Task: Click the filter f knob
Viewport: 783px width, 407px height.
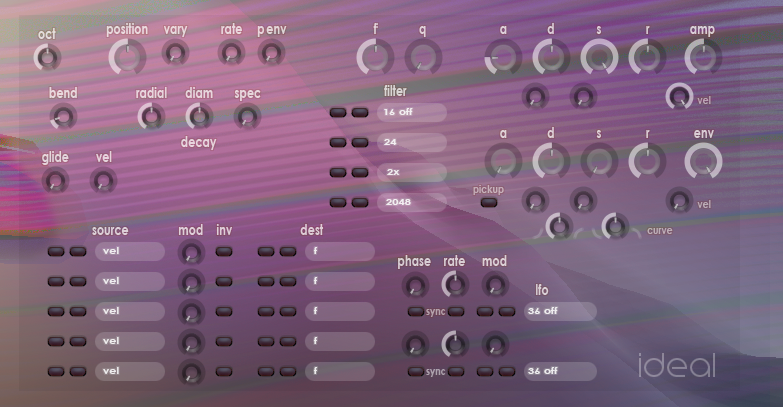Action: pyautogui.click(x=375, y=56)
